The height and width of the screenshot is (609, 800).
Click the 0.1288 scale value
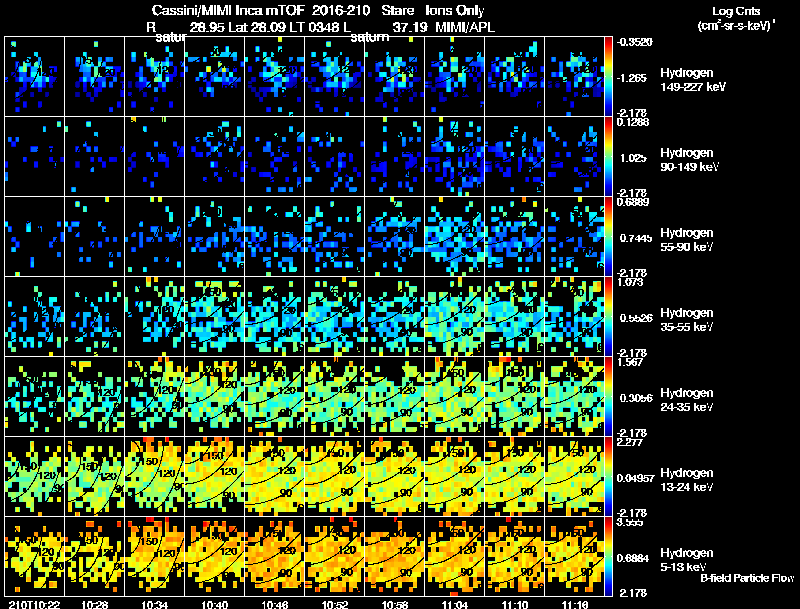tap(633, 122)
